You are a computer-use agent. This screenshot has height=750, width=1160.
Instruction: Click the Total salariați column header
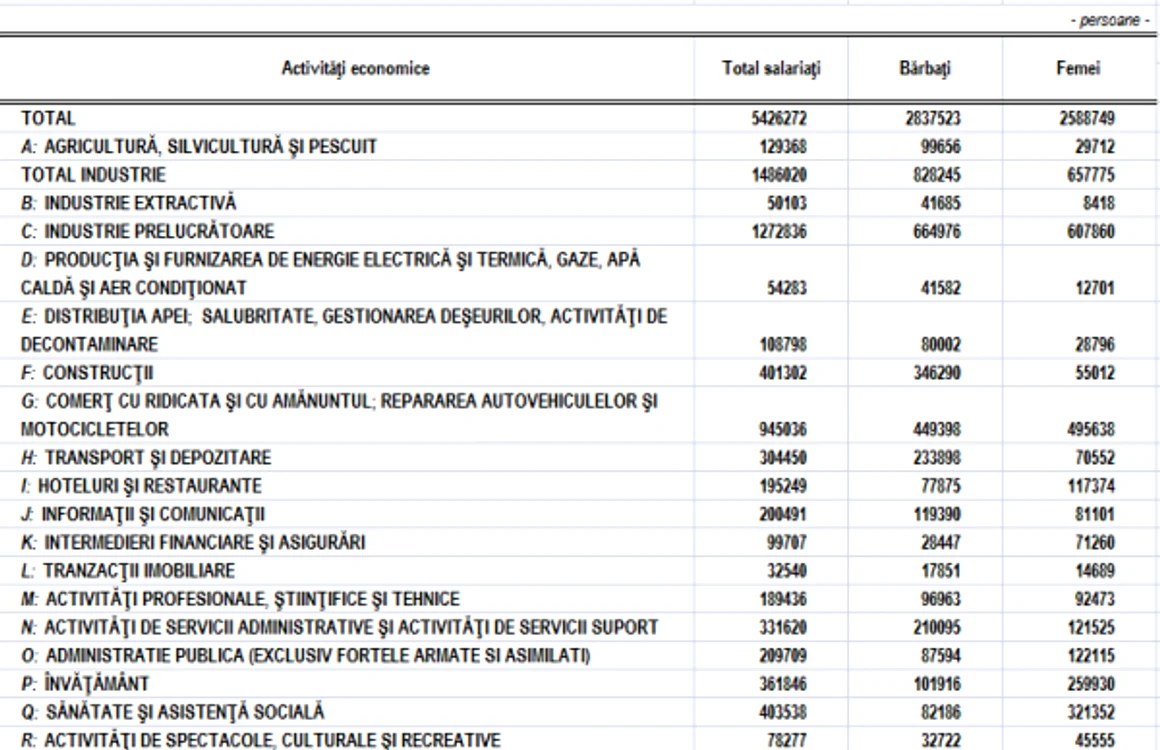(771, 68)
